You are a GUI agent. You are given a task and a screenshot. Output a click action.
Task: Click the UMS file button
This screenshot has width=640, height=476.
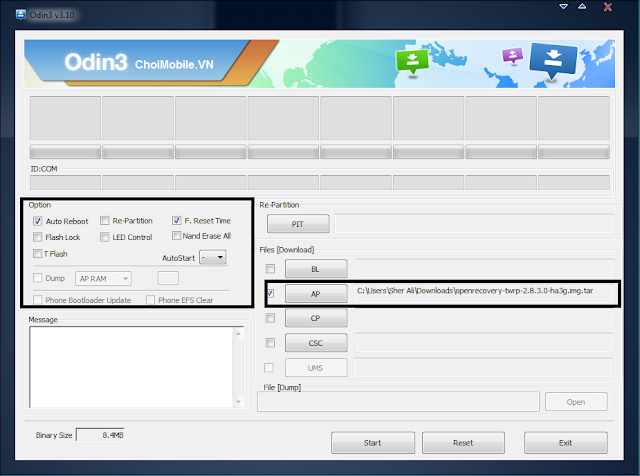(316, 368)
